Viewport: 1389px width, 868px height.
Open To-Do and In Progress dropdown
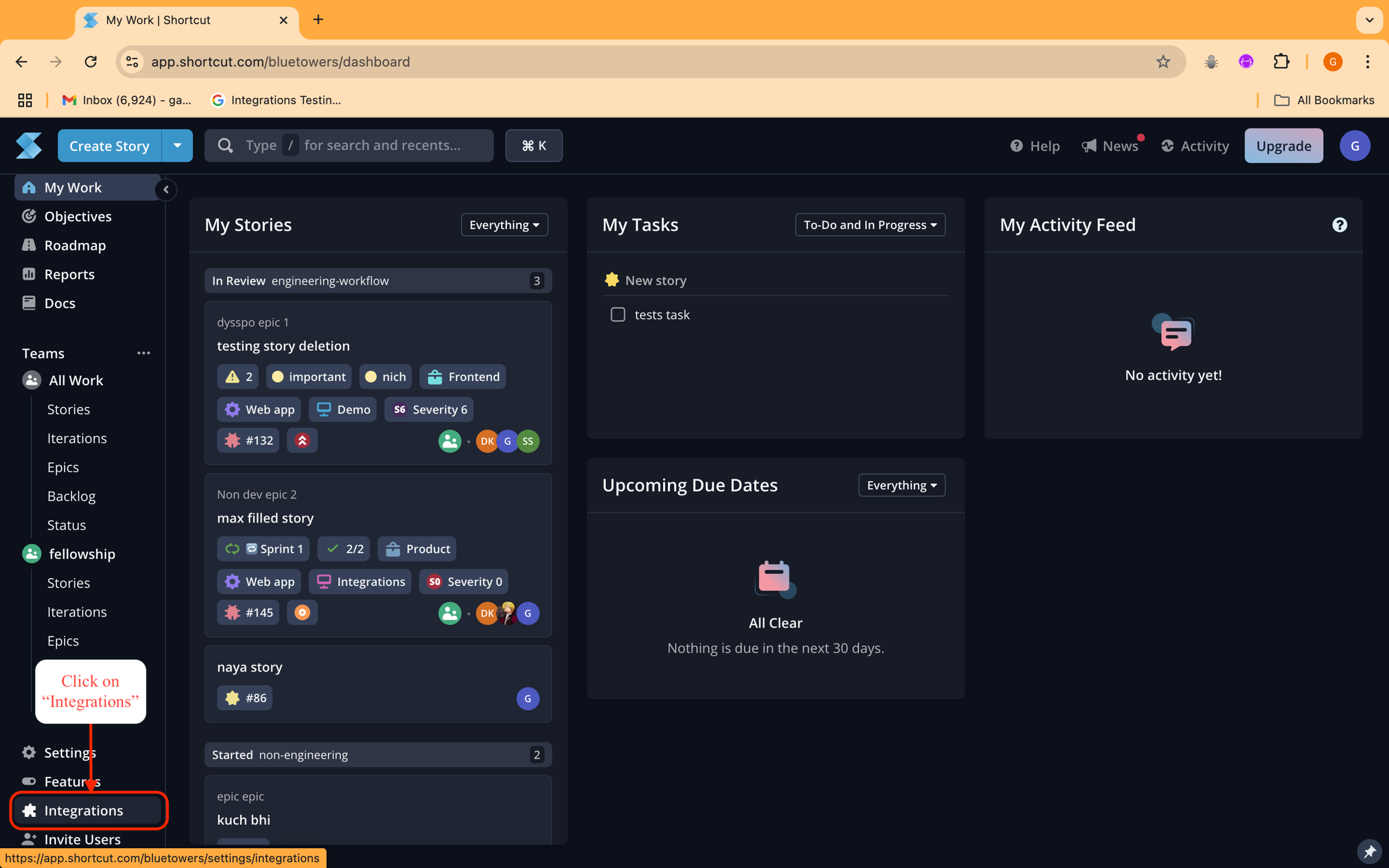coord(870,225)
